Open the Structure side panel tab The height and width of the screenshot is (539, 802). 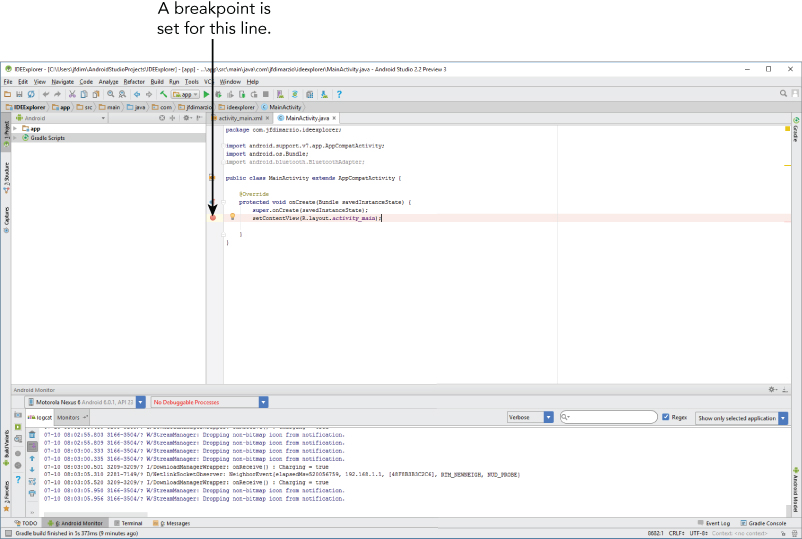[6, 178]
